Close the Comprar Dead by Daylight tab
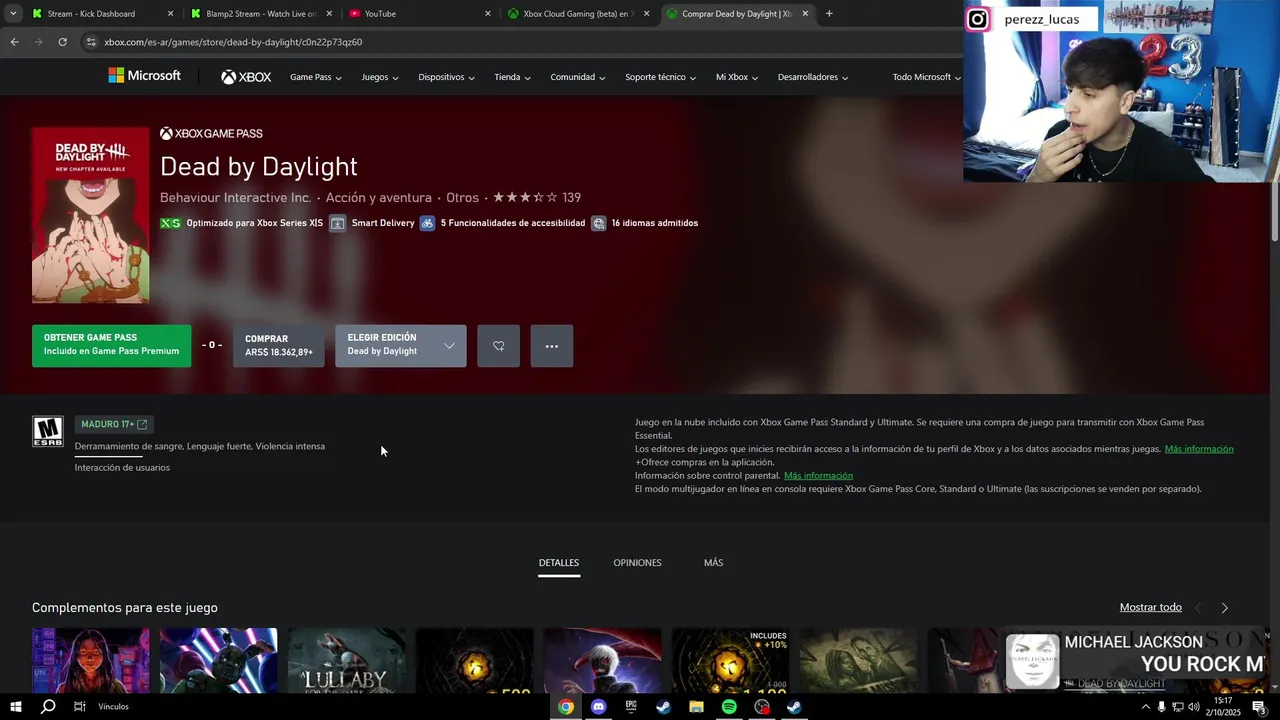Screen dimensions: 1280x720 pos(805,14)
